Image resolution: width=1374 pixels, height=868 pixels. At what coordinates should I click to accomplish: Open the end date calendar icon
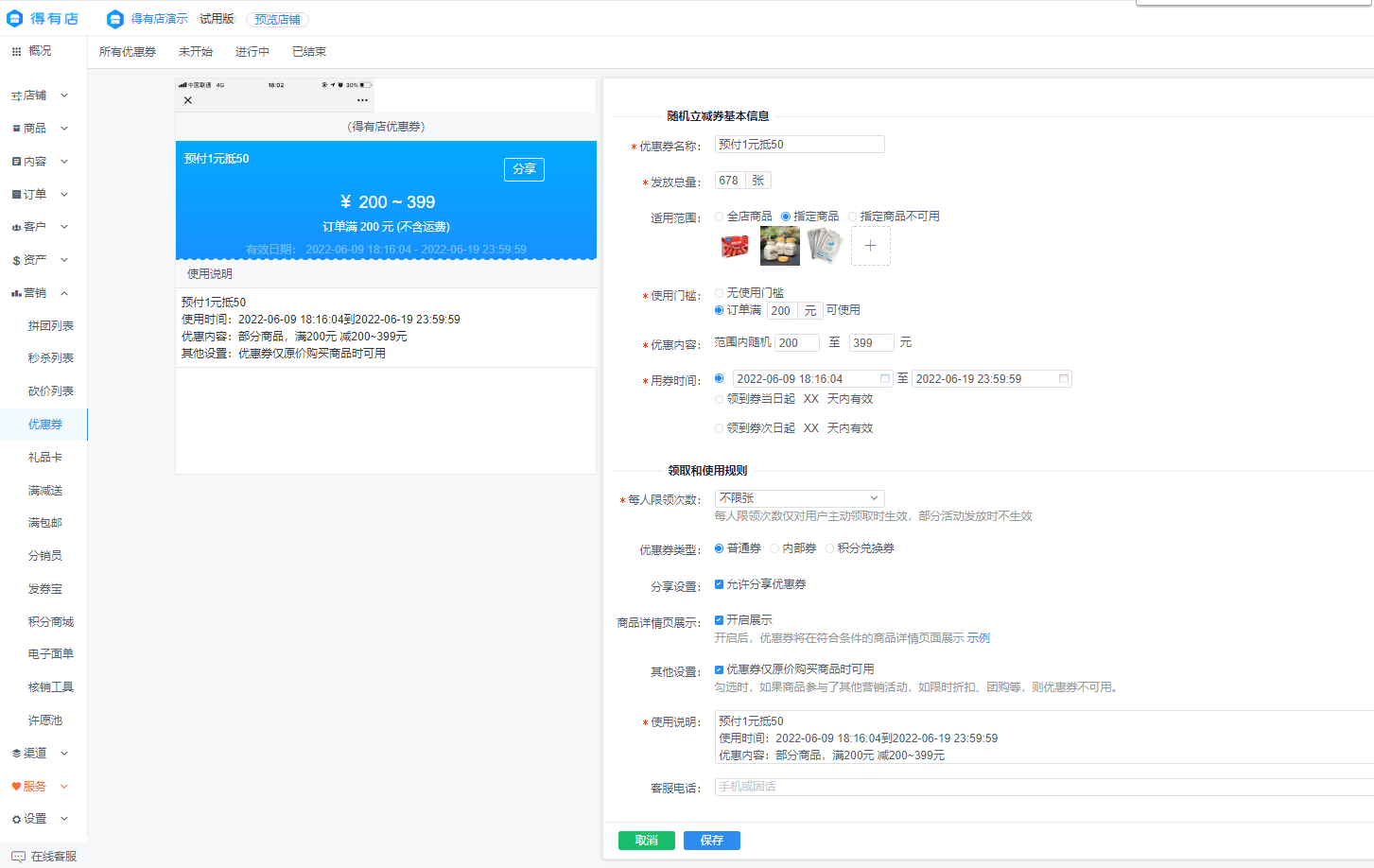pyautogui.click(x=1064, y=378)
